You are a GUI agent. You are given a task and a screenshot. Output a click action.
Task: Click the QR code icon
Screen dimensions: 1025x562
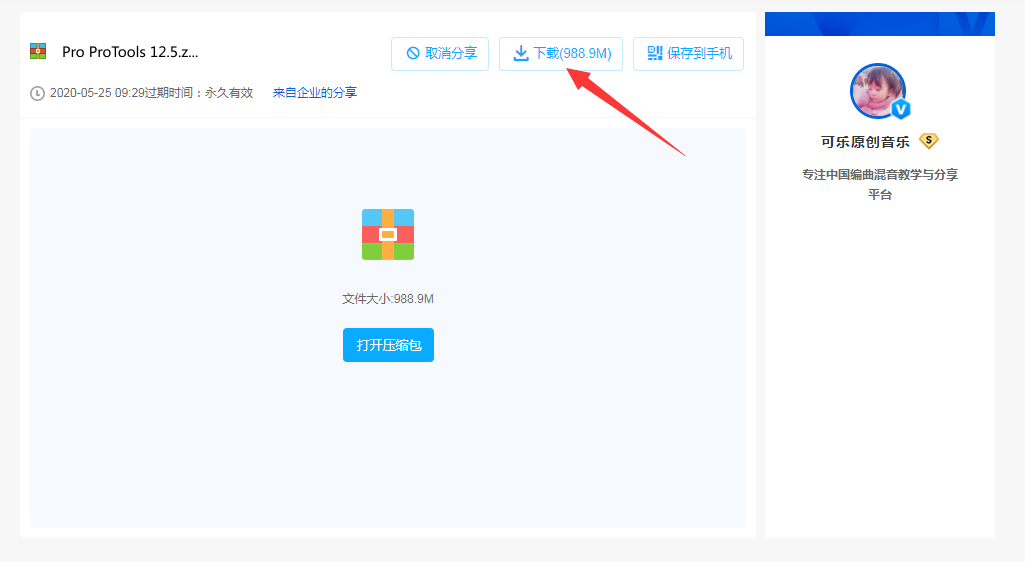click(655, 53)
